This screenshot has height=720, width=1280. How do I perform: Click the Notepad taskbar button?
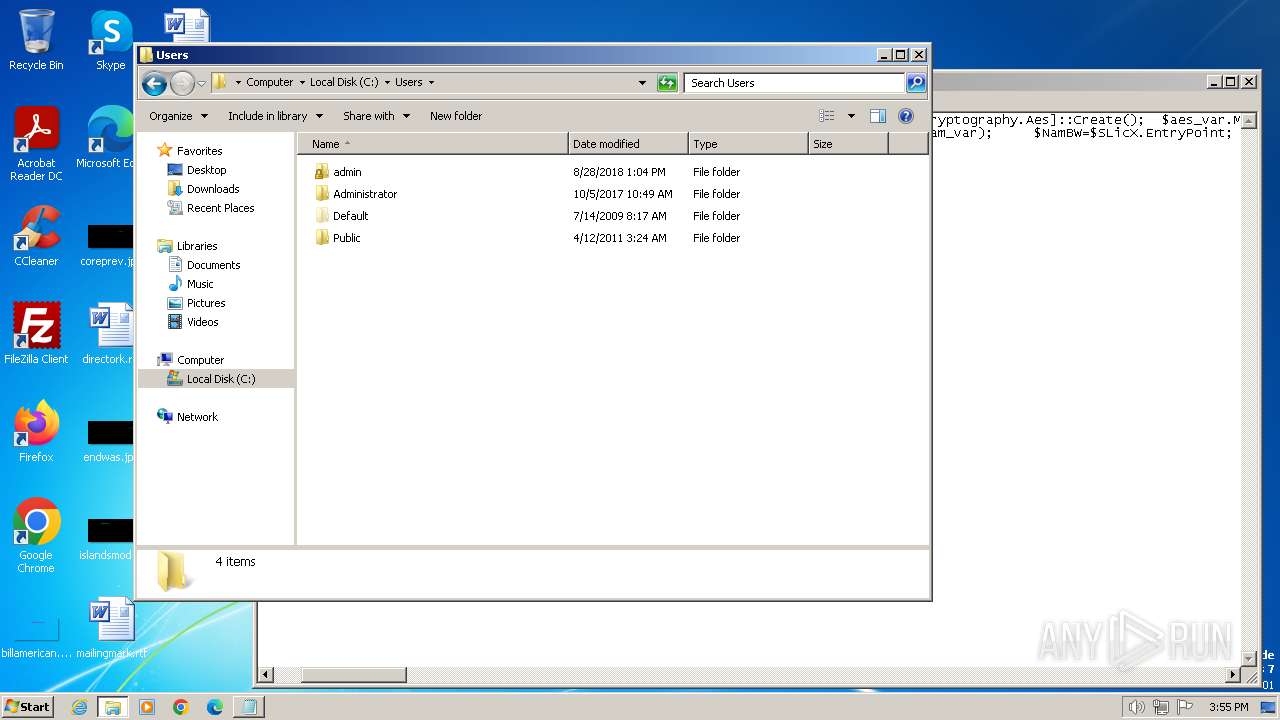(248, 707)
